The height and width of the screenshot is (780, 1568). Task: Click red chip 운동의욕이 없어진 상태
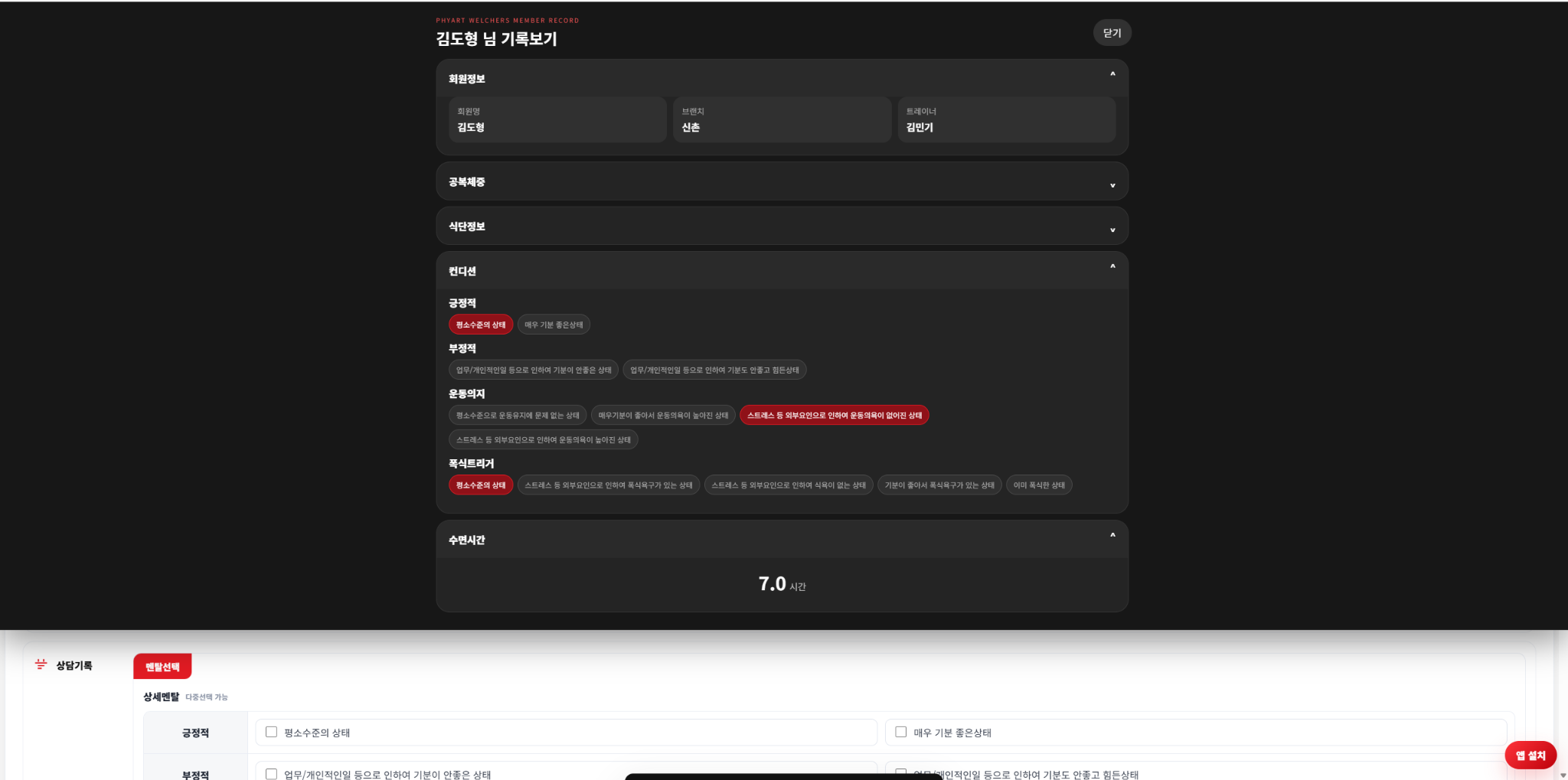pos(835,415)
